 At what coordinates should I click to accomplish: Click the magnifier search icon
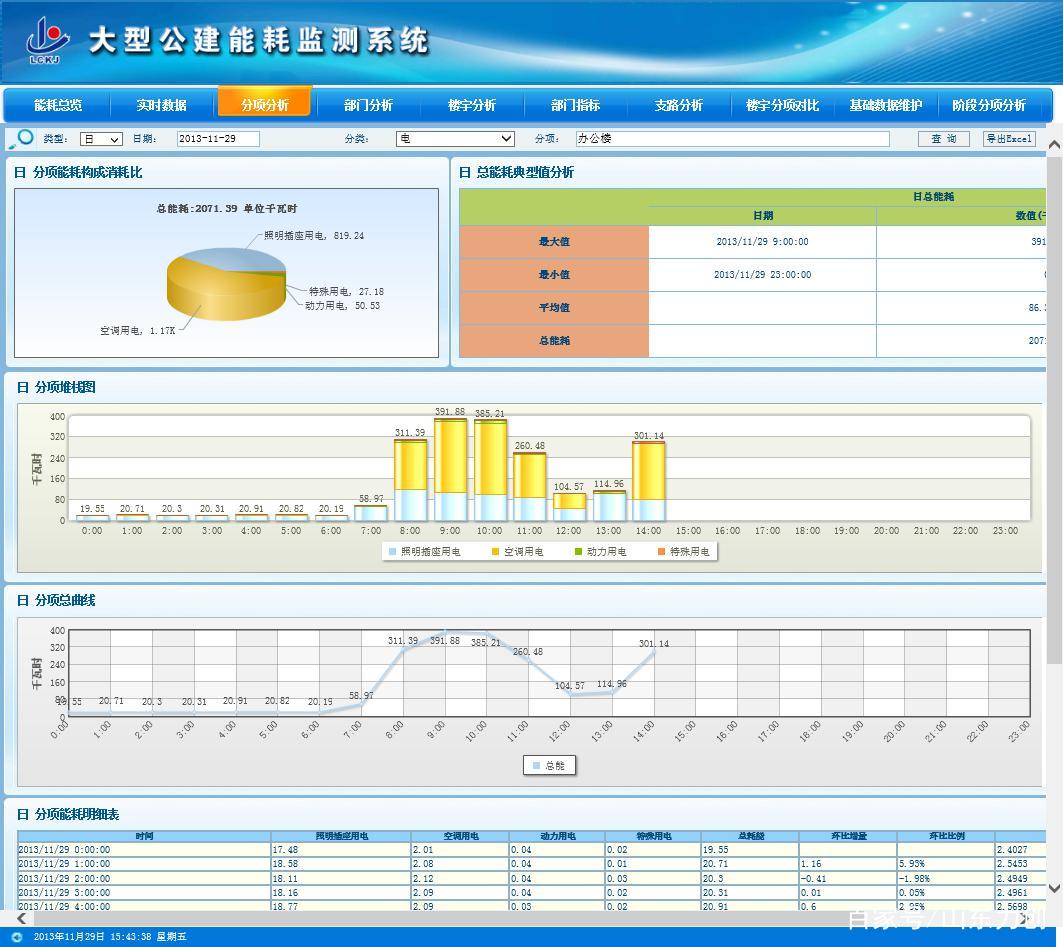pyautogui.click(x=21, y=139)
